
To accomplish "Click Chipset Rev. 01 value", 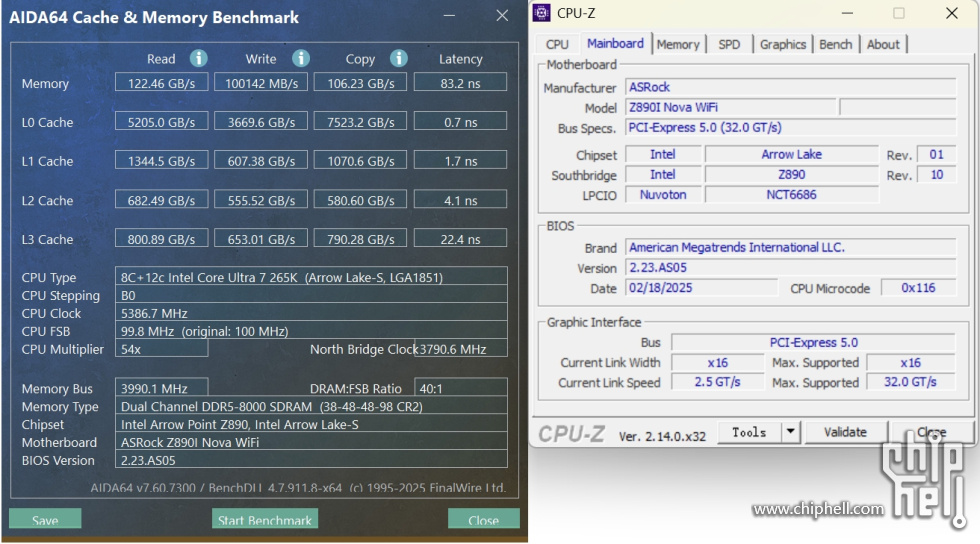I will pos(936,154).
